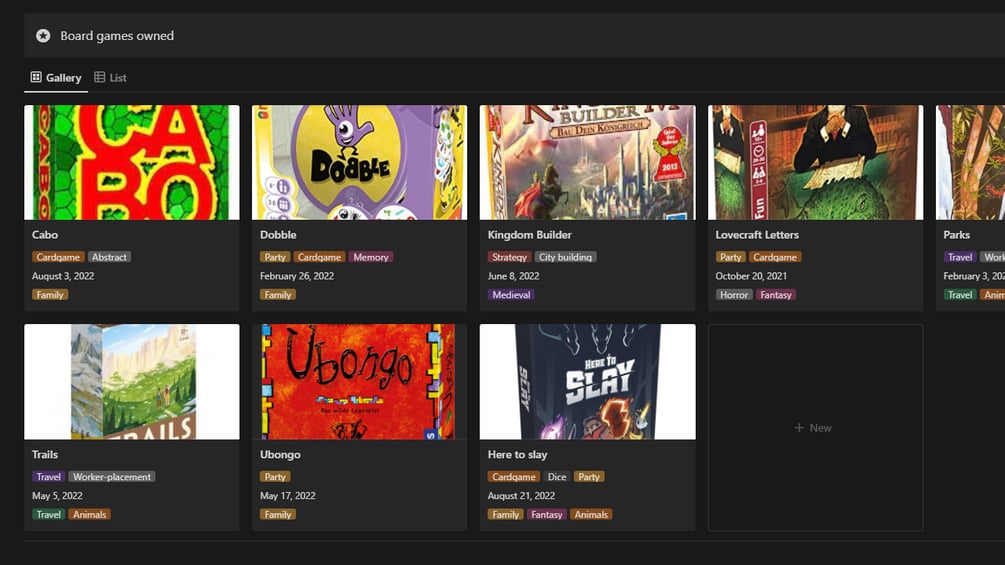Screen dimensions: 1005x565
Task: Click the Parks card title
Action: (x=956, y=235)
